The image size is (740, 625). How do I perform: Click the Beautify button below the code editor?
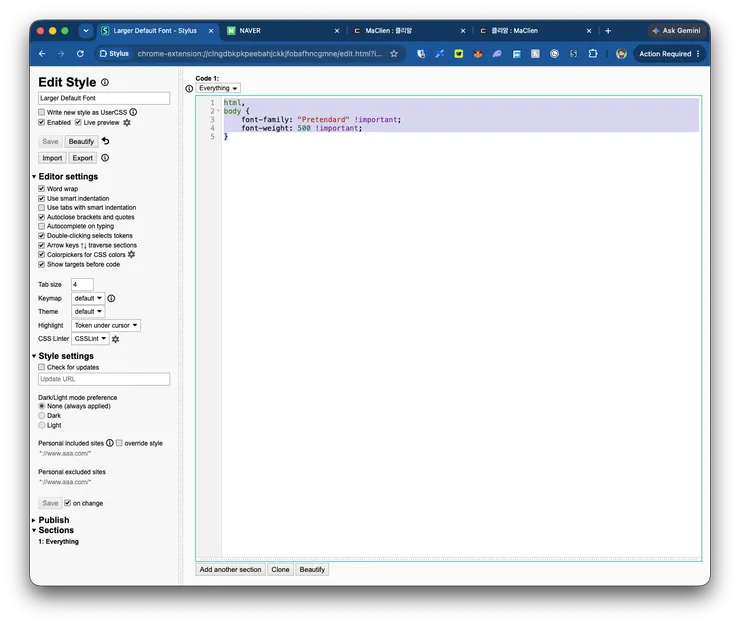point(312,569)
